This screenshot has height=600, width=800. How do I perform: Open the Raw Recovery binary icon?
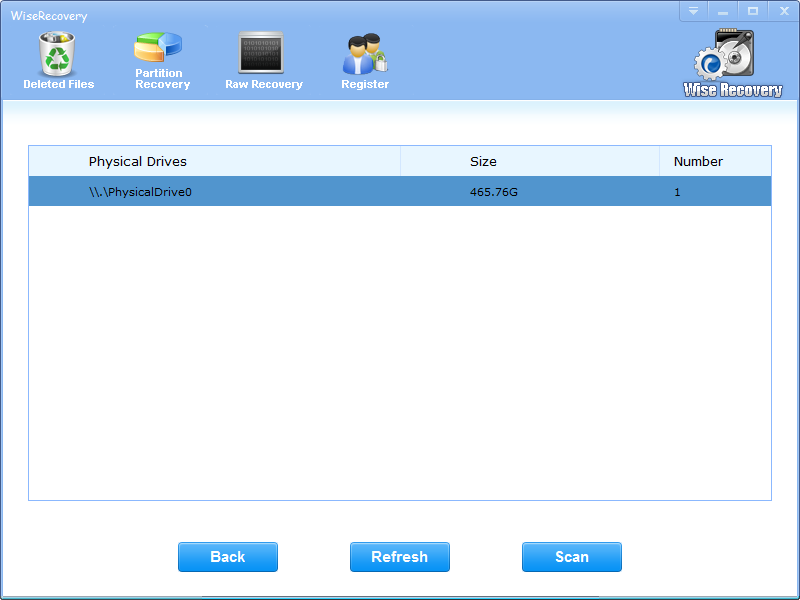[261, 53]
